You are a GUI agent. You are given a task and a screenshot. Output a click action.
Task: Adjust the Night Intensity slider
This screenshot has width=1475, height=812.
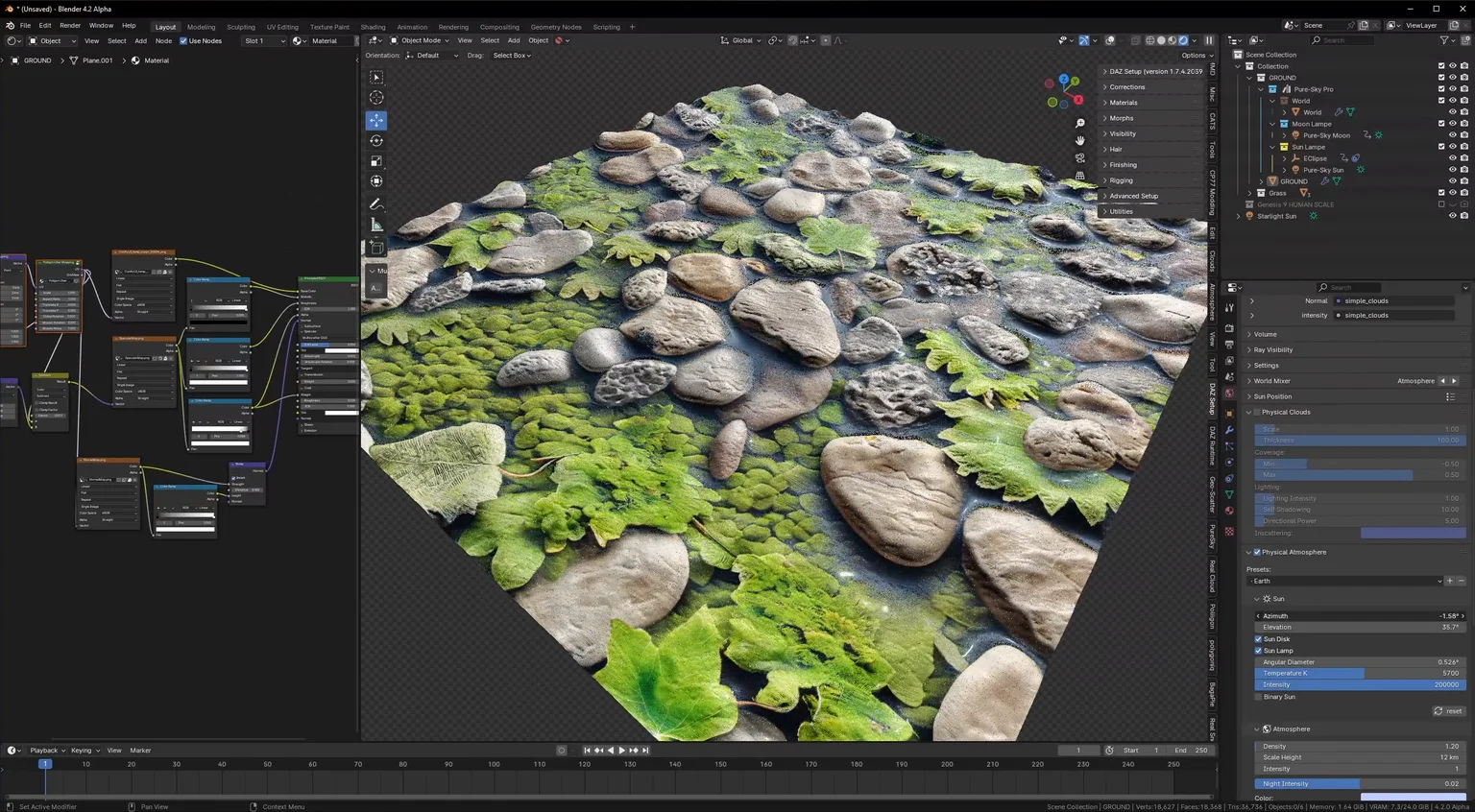pos(1360,783)
